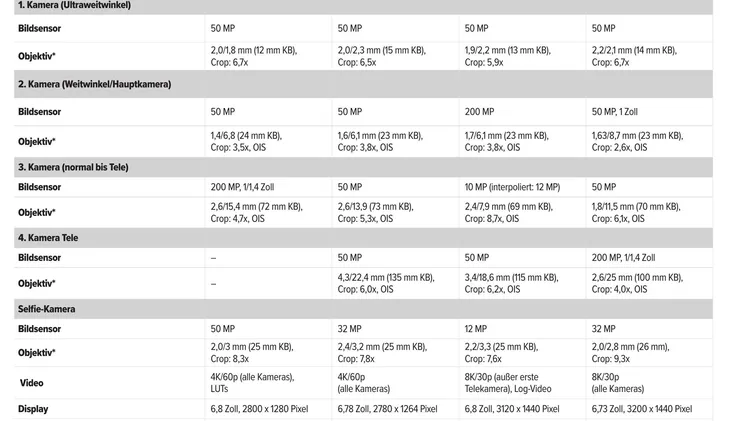Select the 2,0/1,8 mm (12 mm KB) ultrawide cell

268,56
